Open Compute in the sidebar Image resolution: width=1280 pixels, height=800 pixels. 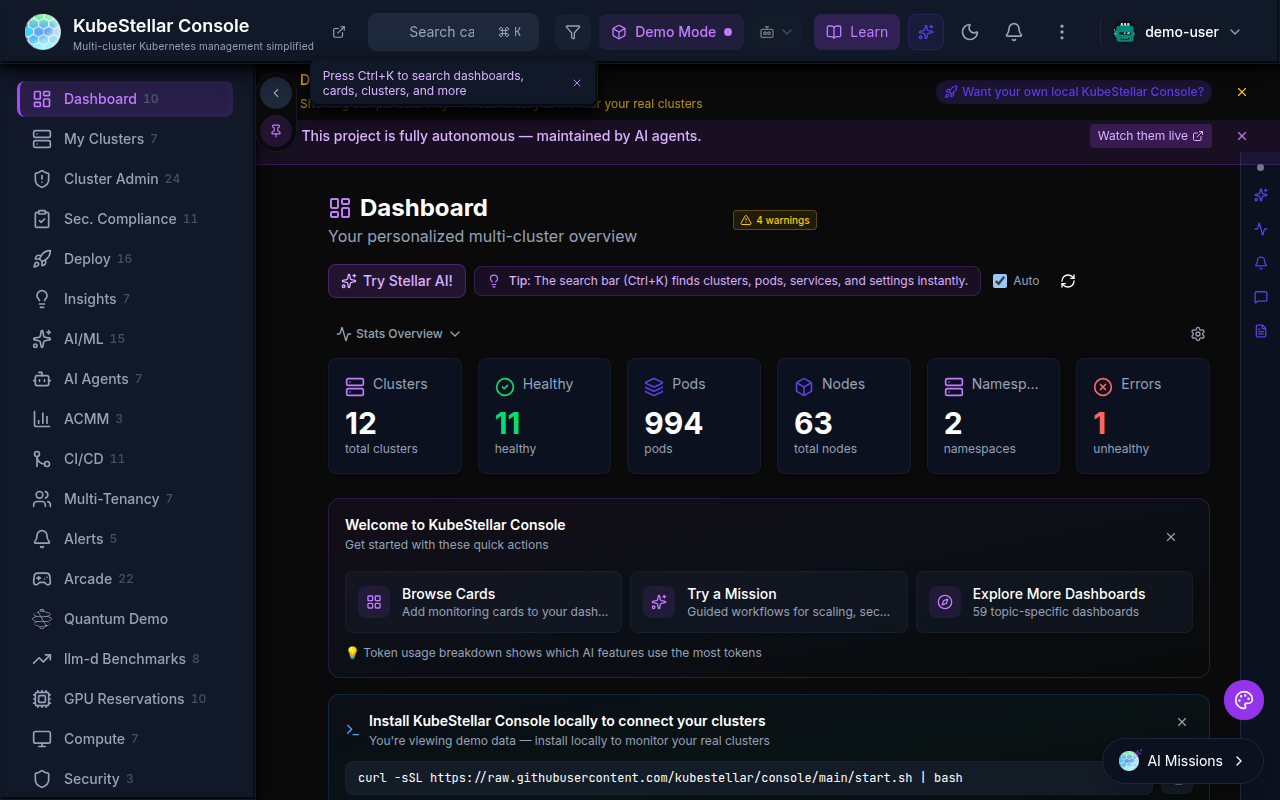click(x=125, y=739)
